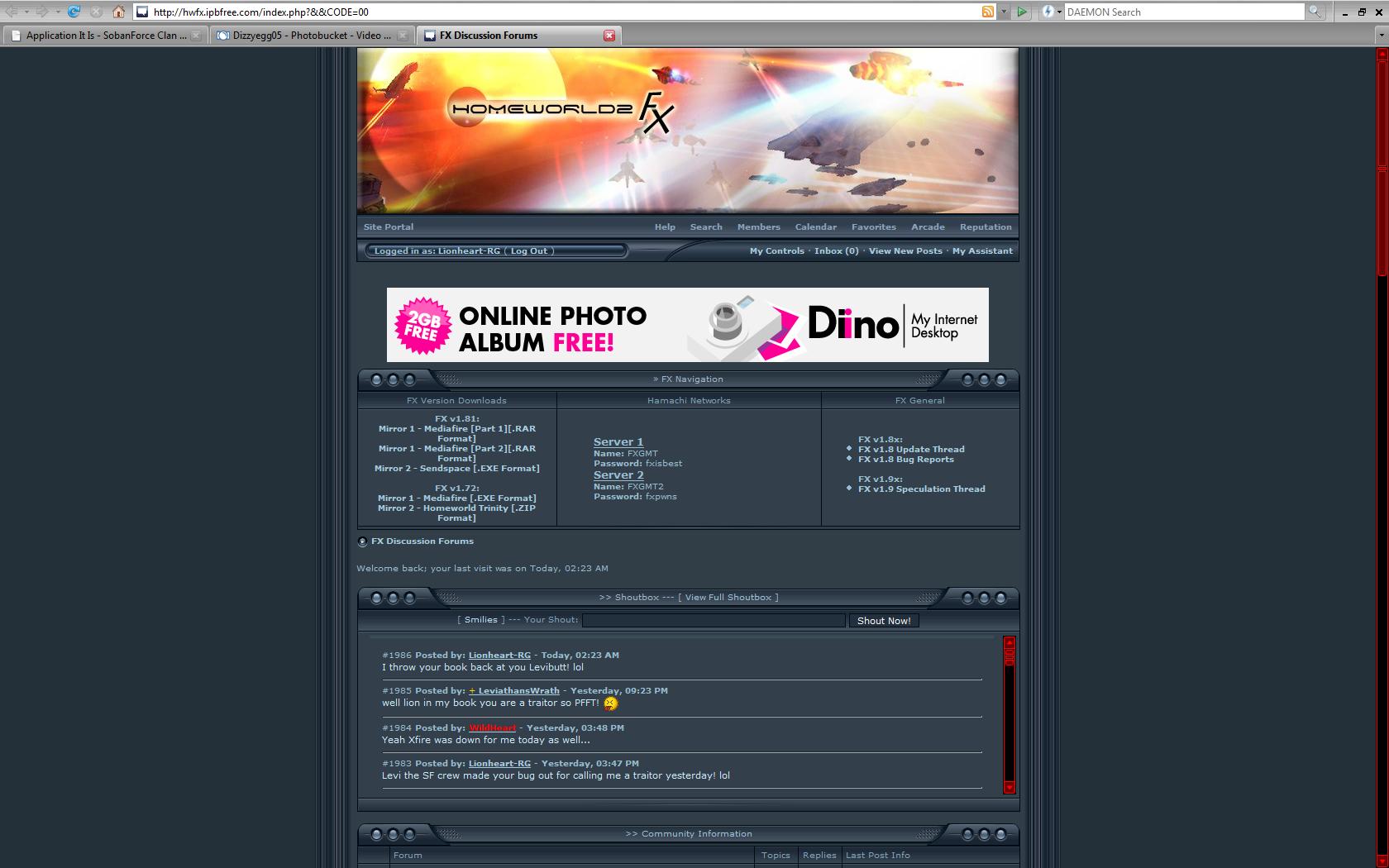Open the back history dropdown arrow
This screenshot has width=1389, height=868.
tap(26, 12)
